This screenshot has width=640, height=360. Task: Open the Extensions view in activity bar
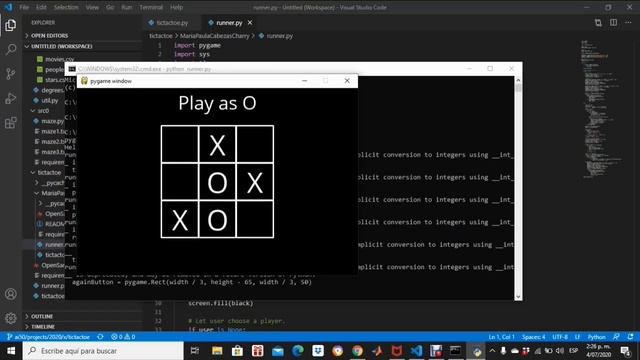point(11,122)
